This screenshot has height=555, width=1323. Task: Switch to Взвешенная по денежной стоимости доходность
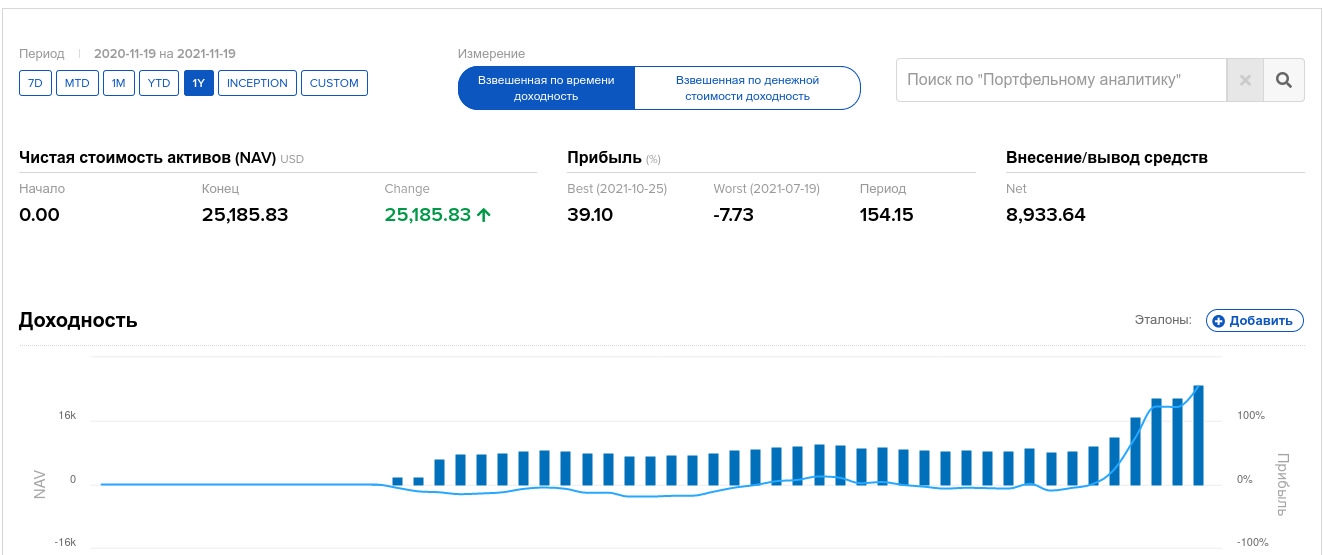747,88
